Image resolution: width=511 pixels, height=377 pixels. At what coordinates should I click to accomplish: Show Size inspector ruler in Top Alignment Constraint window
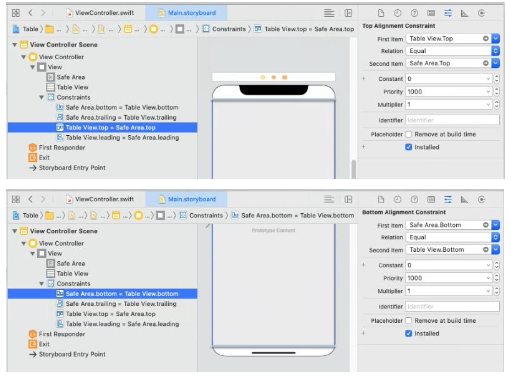[464, 13]
